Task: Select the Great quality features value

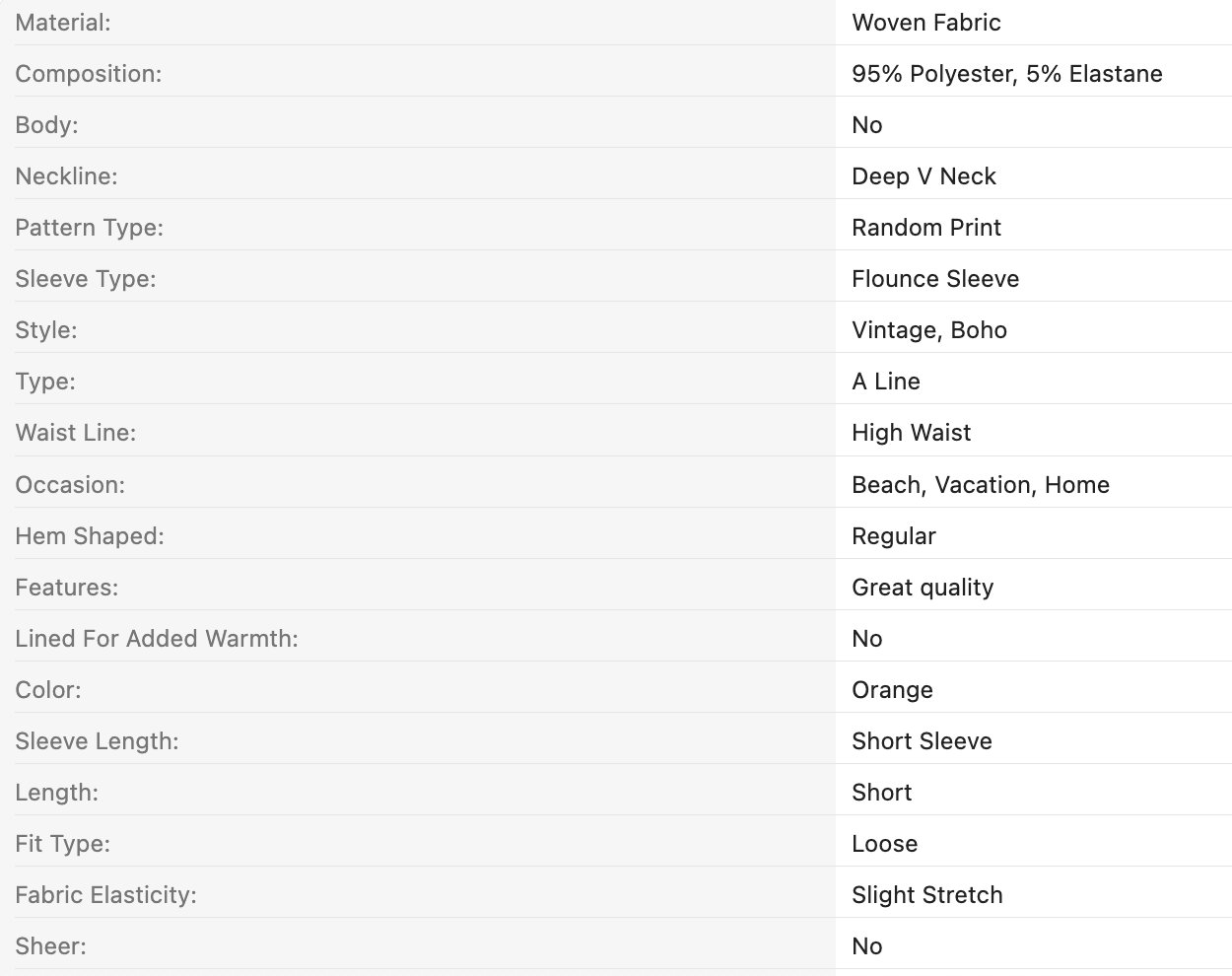Action: click(x=923, y=588)
